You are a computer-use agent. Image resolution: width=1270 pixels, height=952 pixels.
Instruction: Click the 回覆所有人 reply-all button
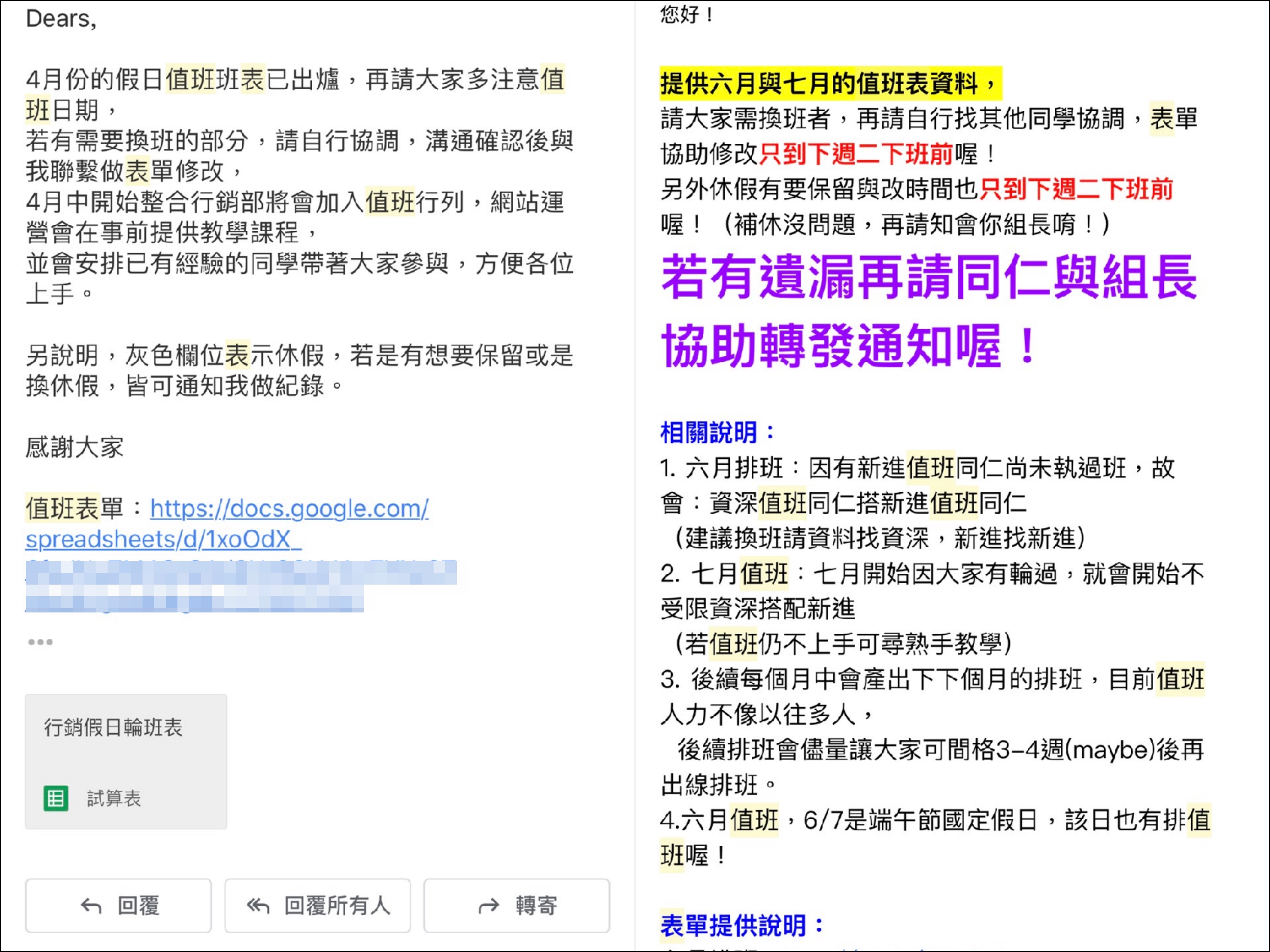click(317, 905)
